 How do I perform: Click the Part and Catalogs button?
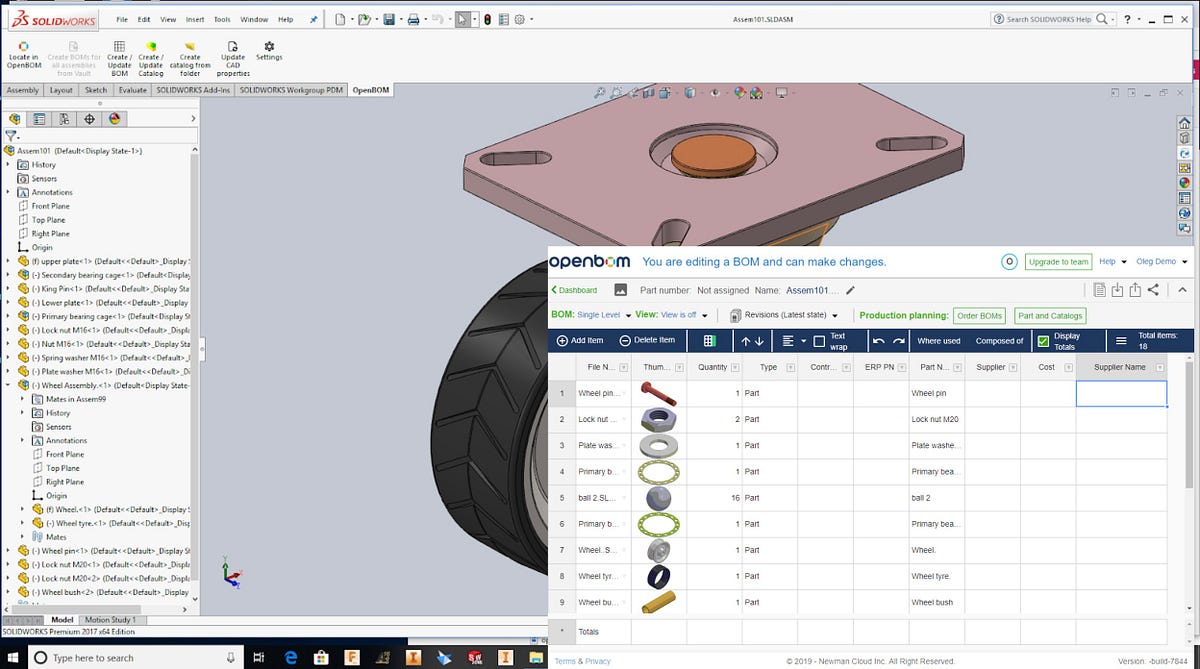[1051, 315]
